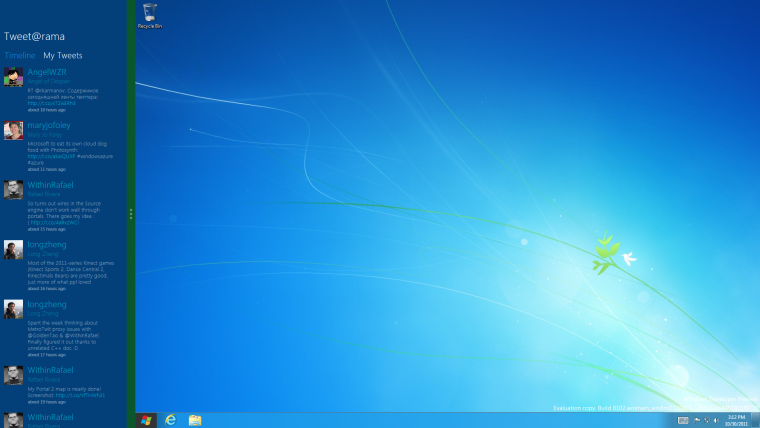Open the Recycle Bin desktop icon
This screenshot has height=428, width=760.
click(x=149, y=14)
